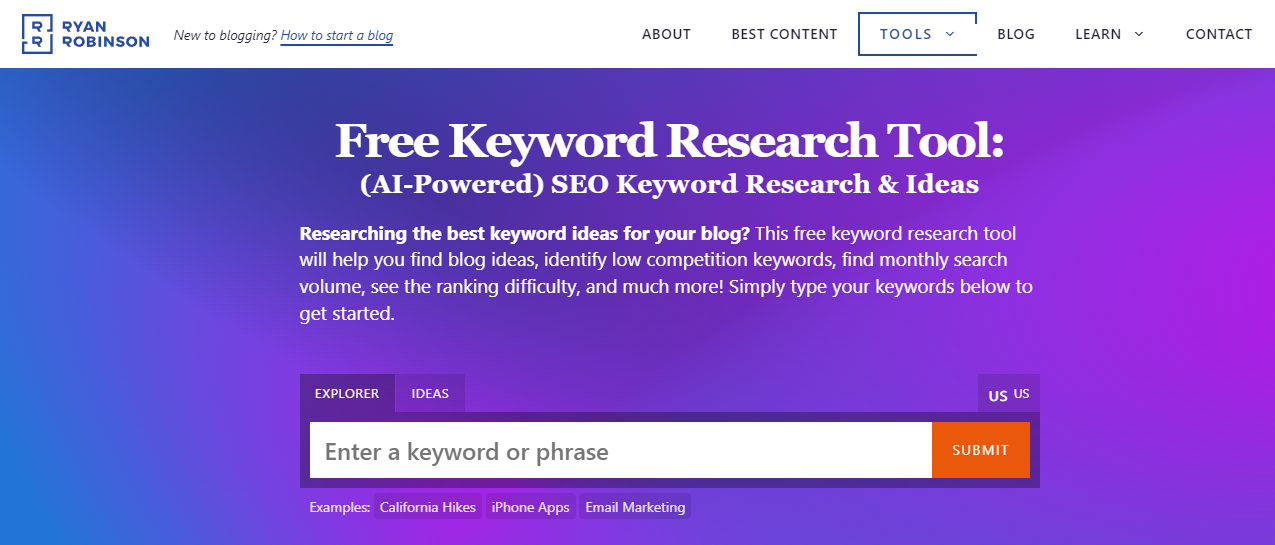This screenshot has width=1275, height=545.
Task: Select the Email Marketing example
Action: 635,507
